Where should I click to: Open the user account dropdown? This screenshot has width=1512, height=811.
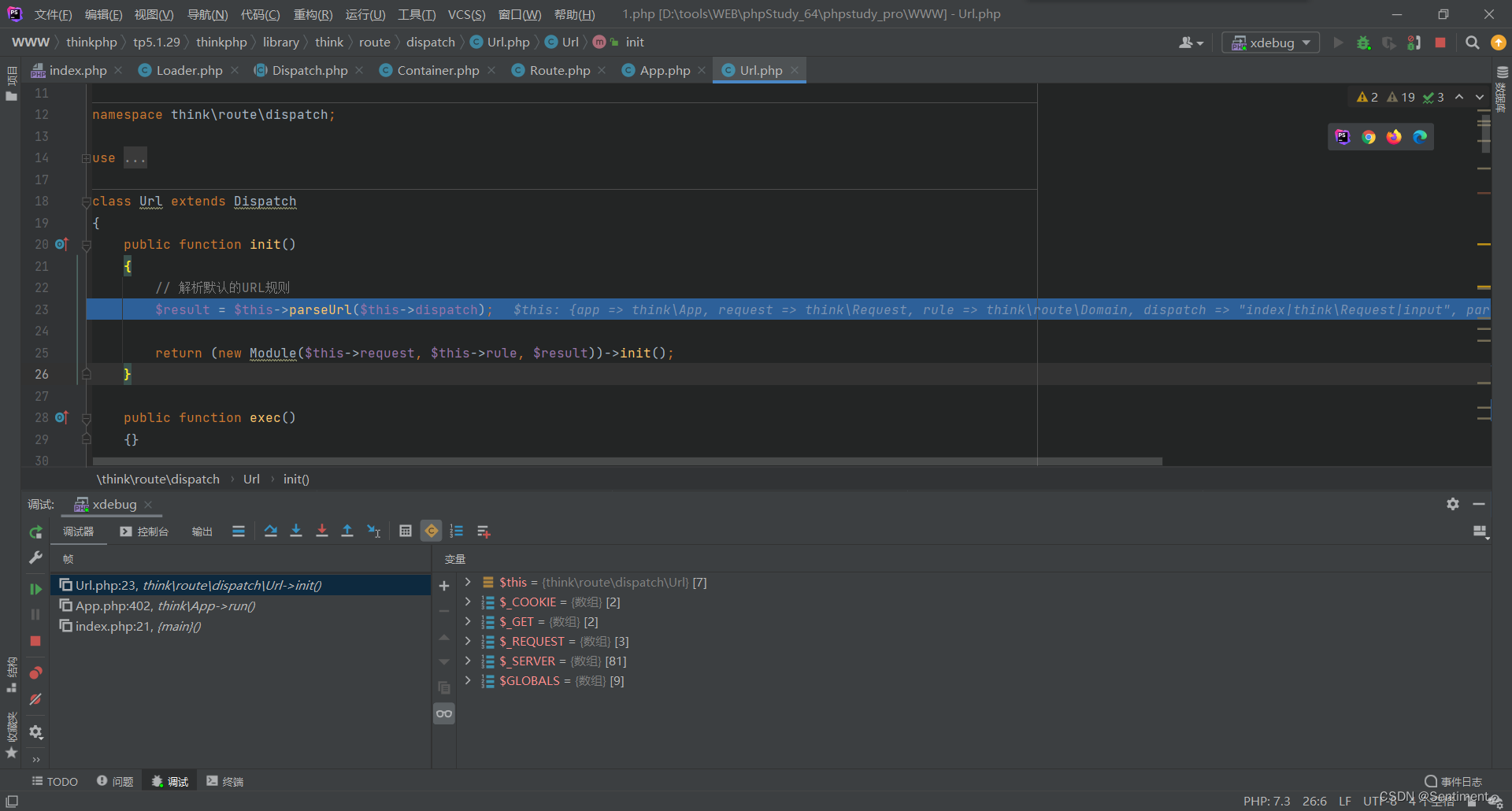(1191, 43)
